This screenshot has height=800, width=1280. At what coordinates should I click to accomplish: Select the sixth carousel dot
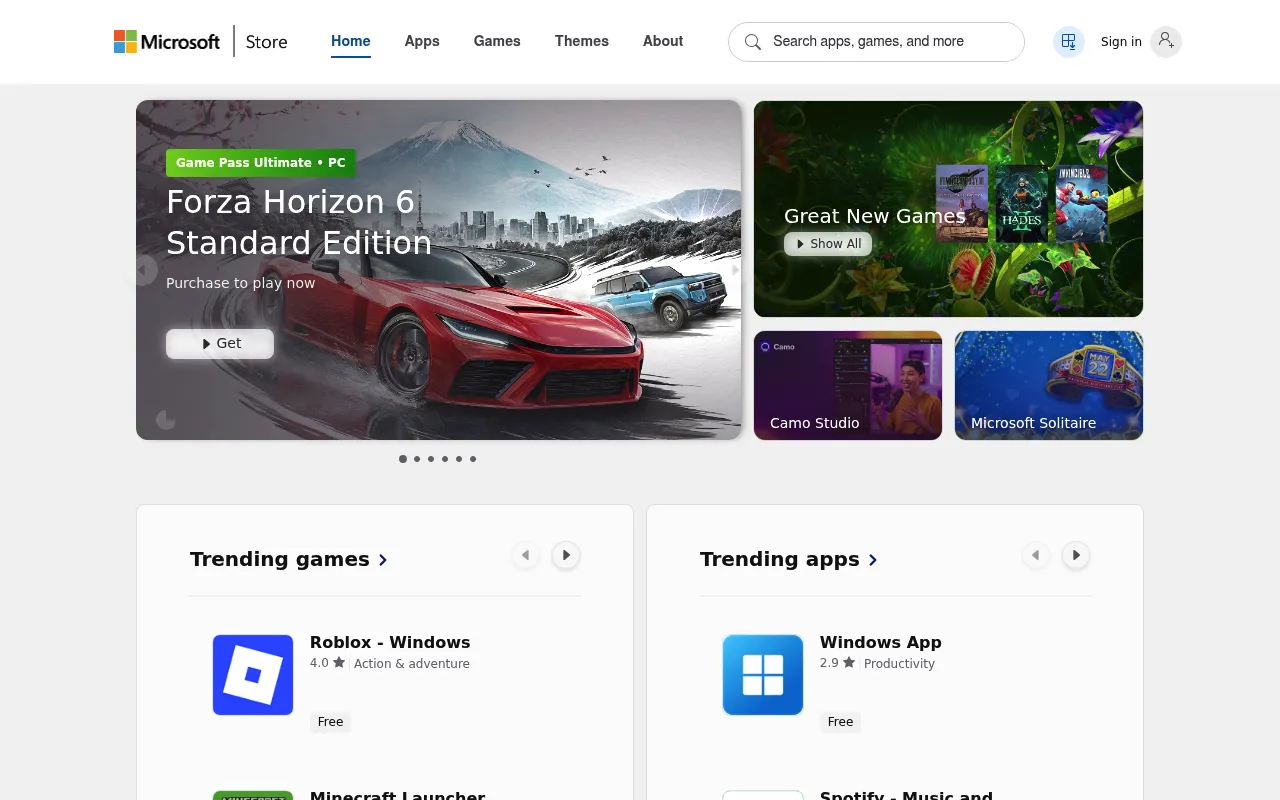(473, 459)
